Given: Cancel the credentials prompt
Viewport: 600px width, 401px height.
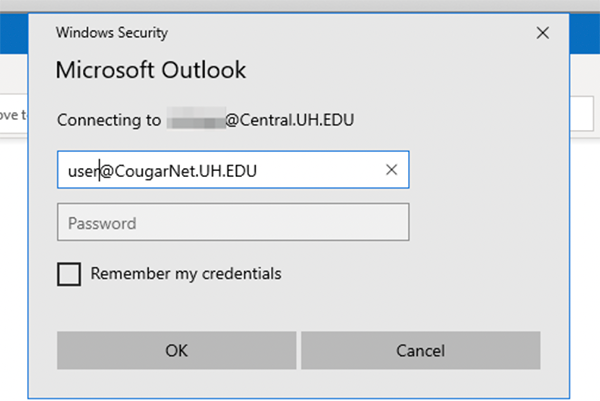Looking at the screenshot, I should click(420, 351).
